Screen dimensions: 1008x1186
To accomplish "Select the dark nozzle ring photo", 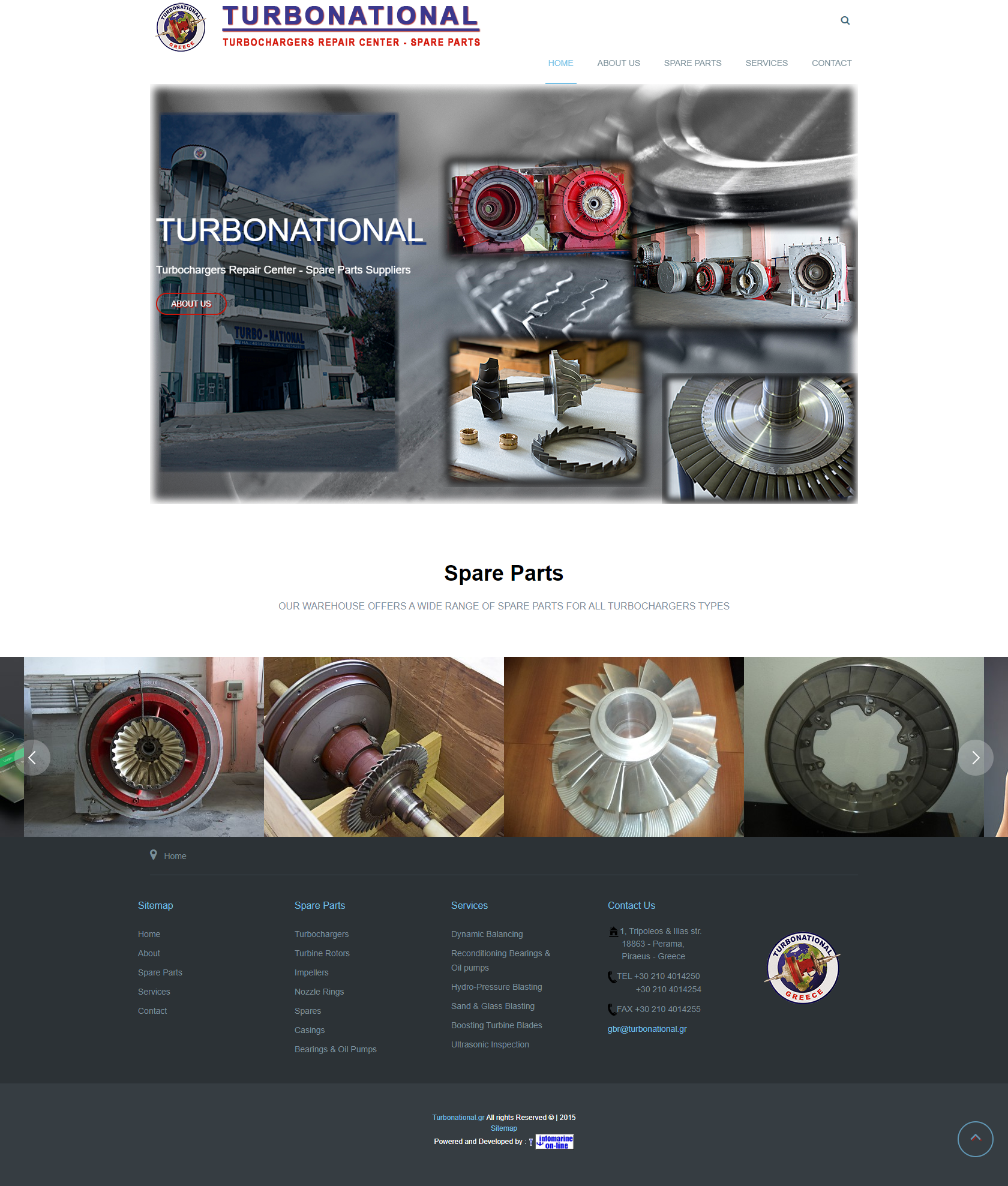I will 863,747.
